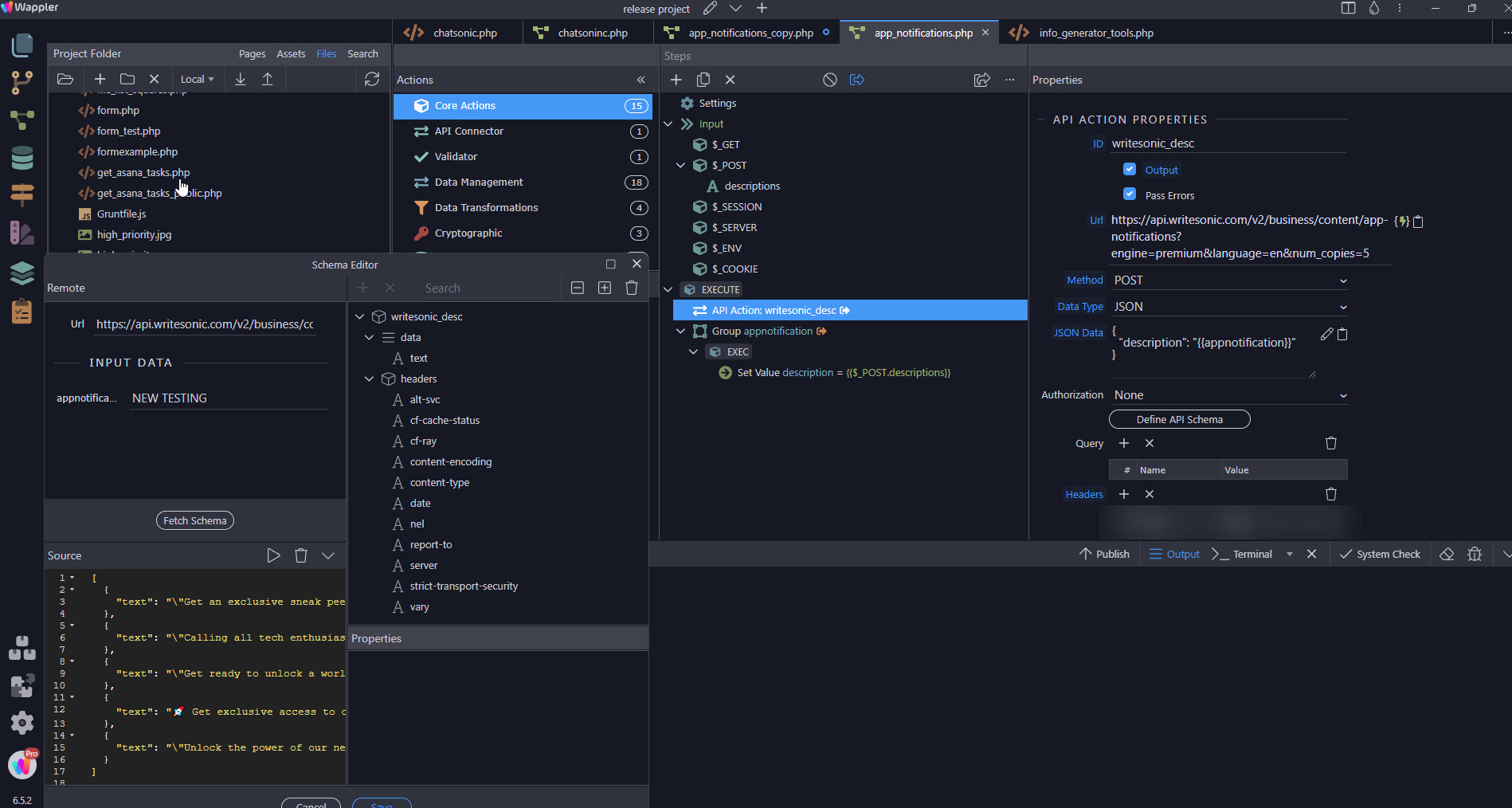Add a new Headers row
1512x808 pixels.
[1124, 494]
